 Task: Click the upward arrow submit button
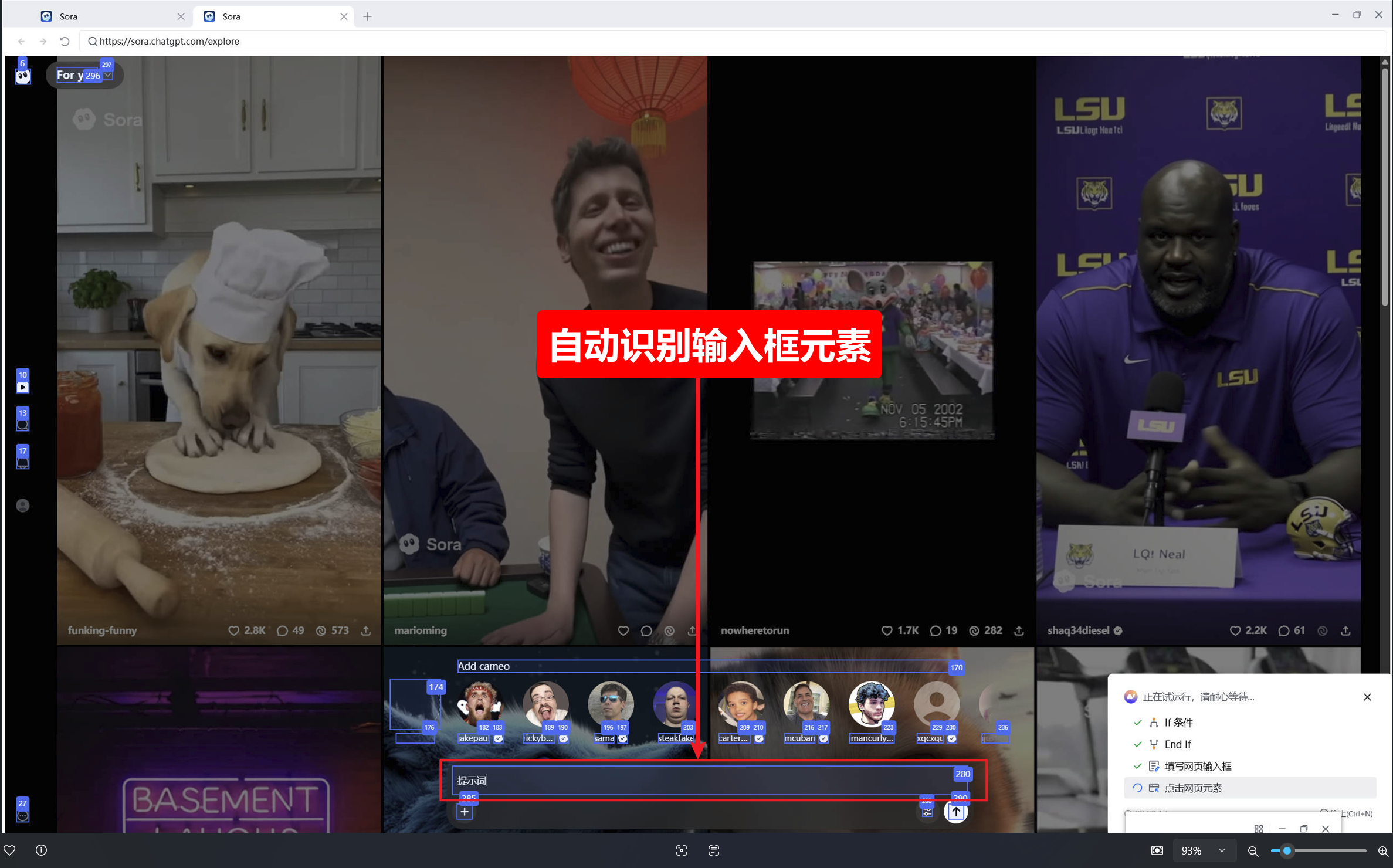tap(955, 812)
